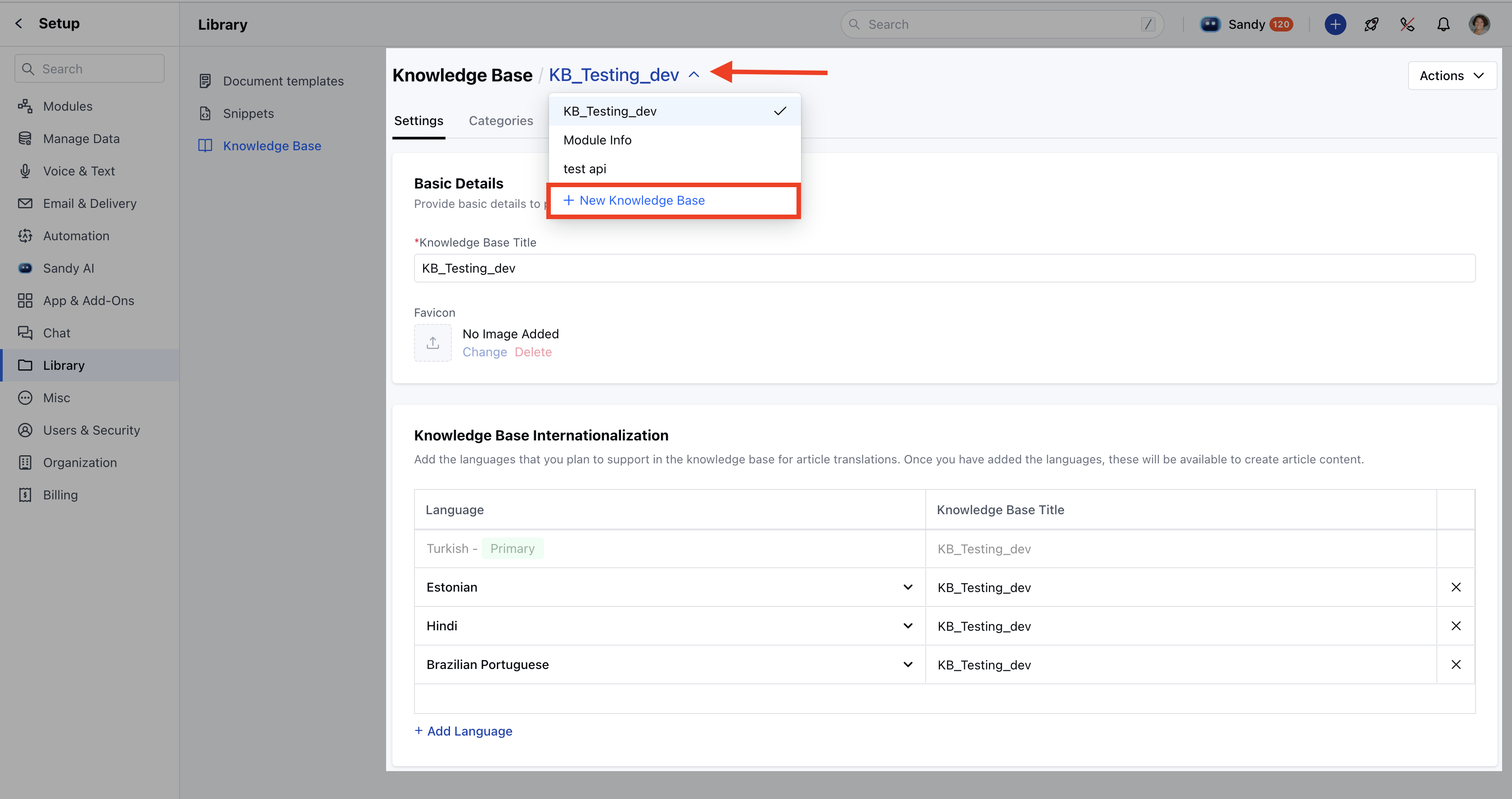Remove the Hindi language row

(x=1456, y=626)
